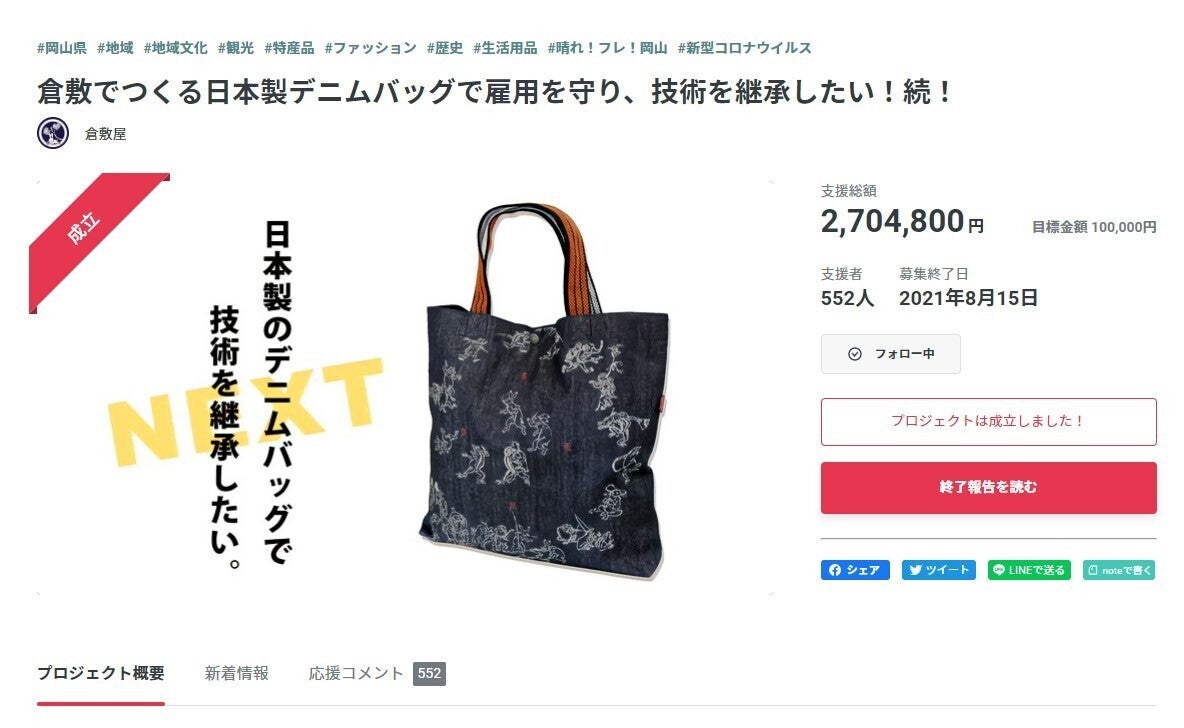Click the 552 comment count badge
Screen dimensions: 1184x728
pos(429,674)
